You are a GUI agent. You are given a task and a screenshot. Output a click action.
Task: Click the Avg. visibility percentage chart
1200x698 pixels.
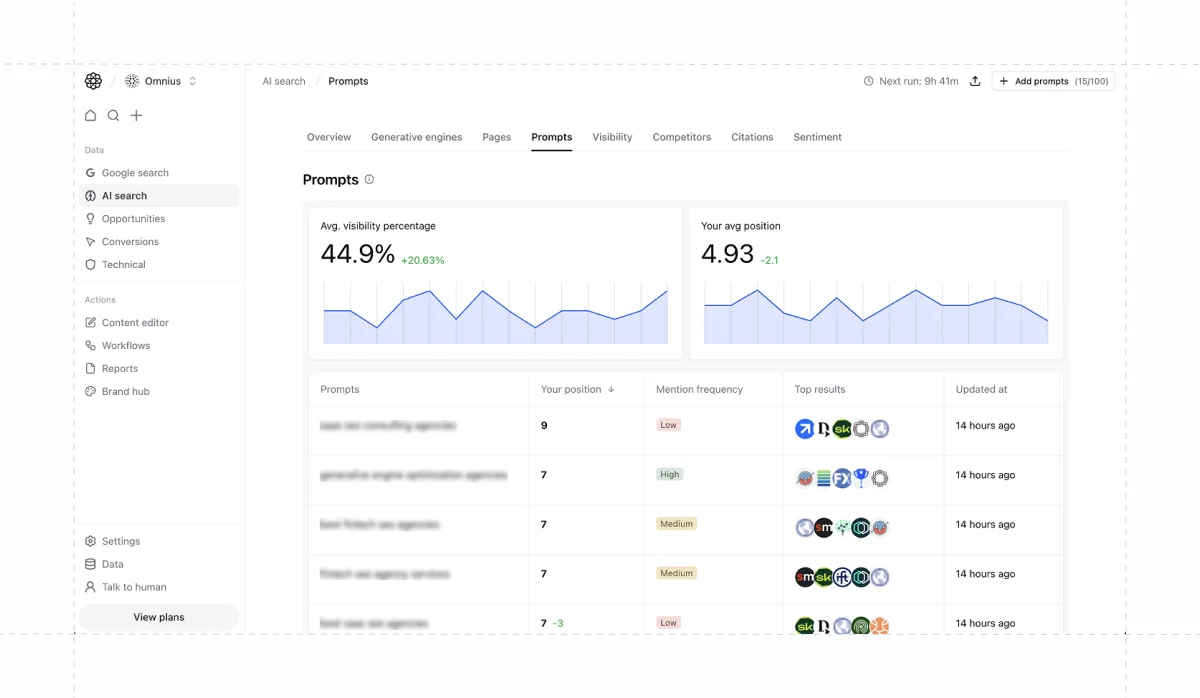pos(495,312)
